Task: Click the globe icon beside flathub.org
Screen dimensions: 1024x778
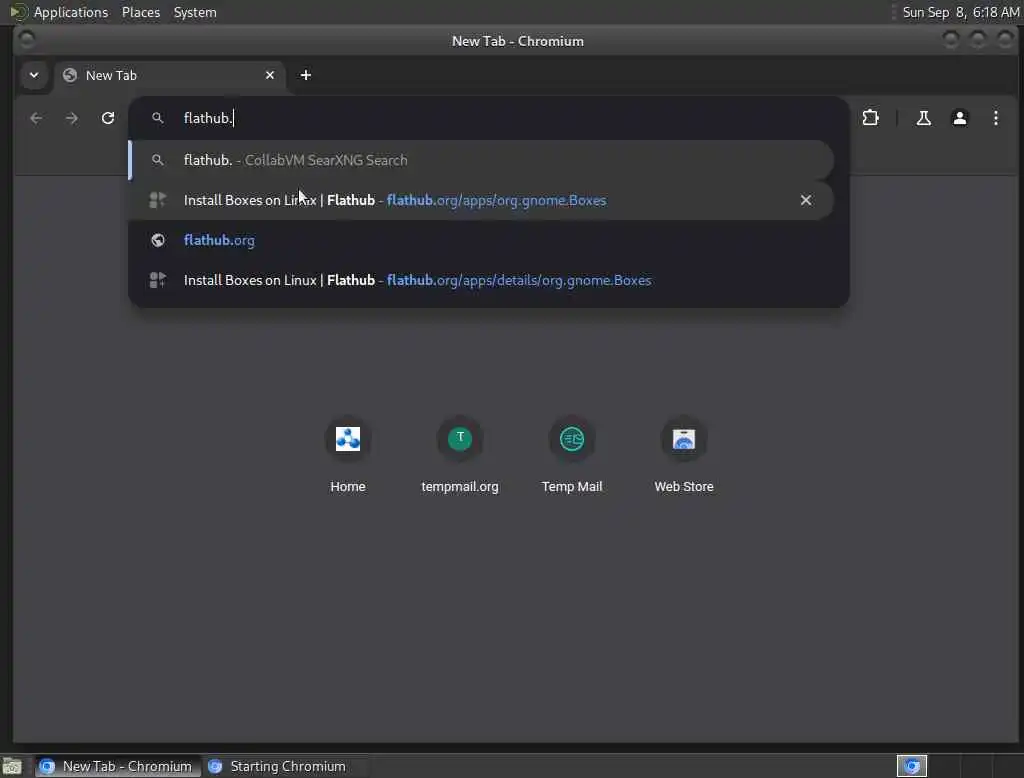Action: tap(157, 240)
